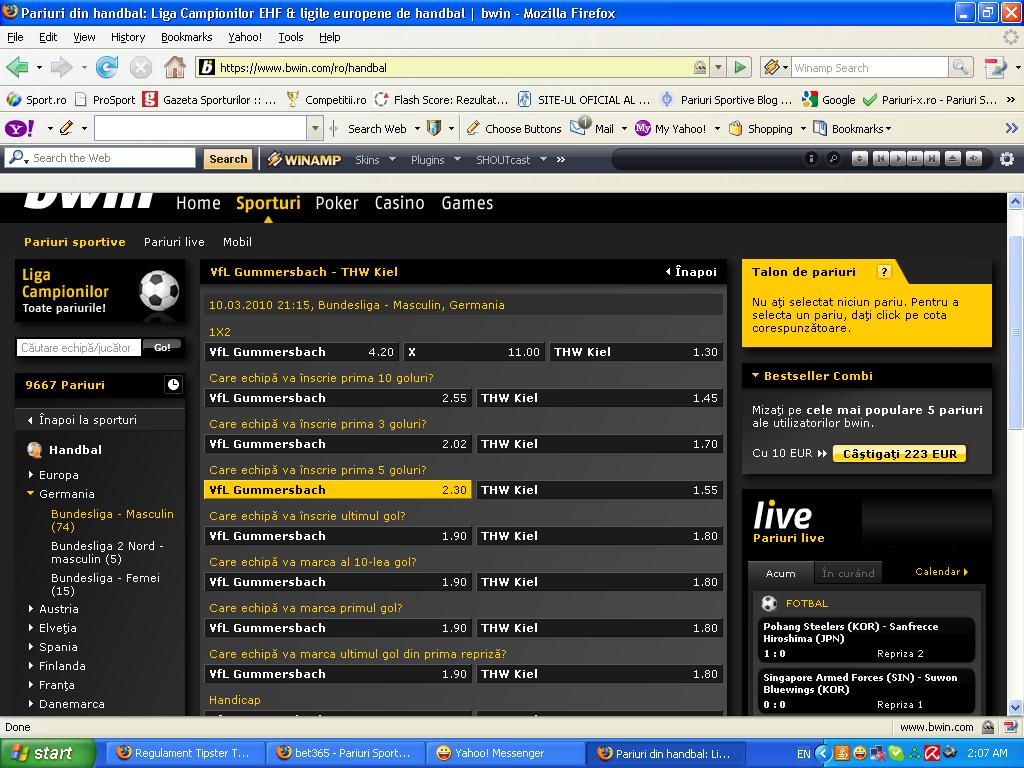Select the draw X 11.00 odds
The width and height of the screenshot is (1024, 768).
pos(474,352)
